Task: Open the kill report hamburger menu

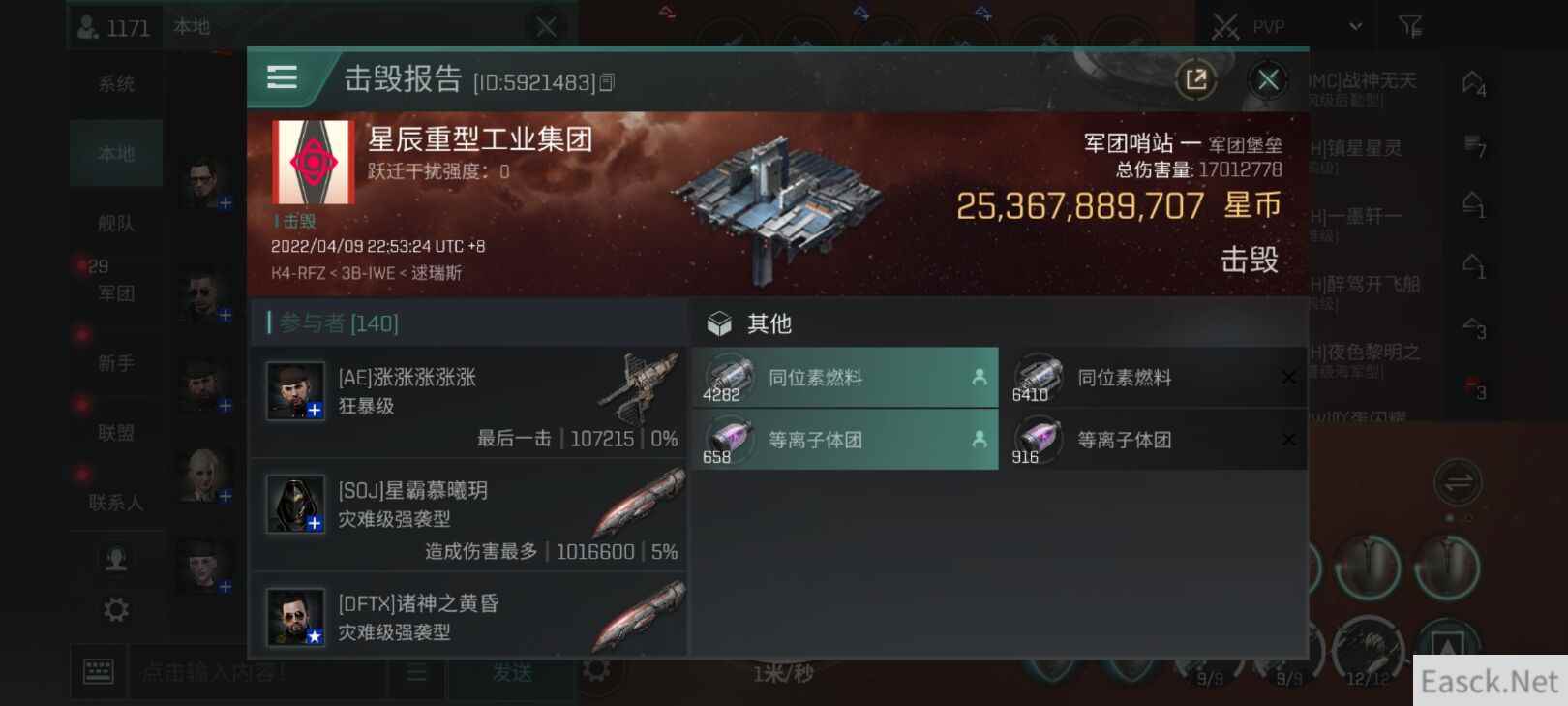Action: (282, 77)
